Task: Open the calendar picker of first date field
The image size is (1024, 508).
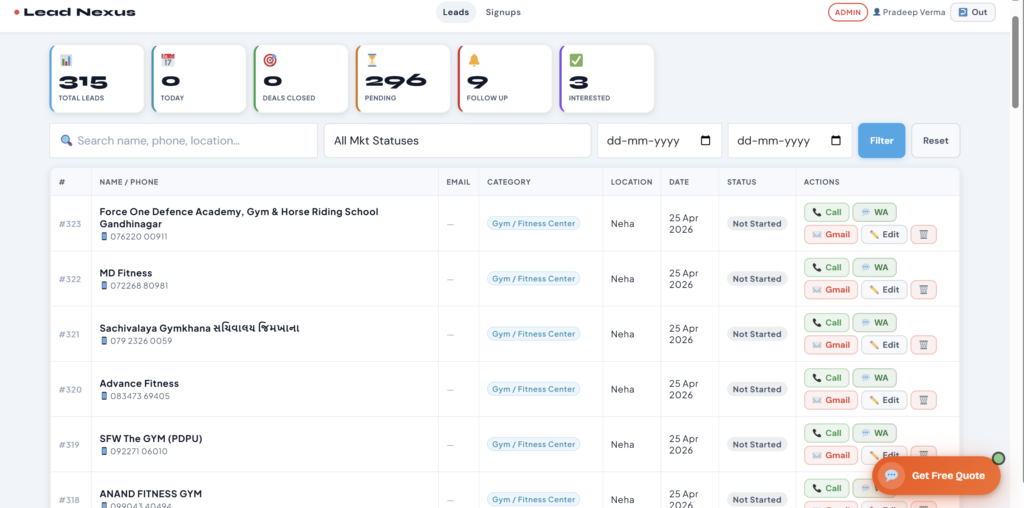Action: point(705,140)
